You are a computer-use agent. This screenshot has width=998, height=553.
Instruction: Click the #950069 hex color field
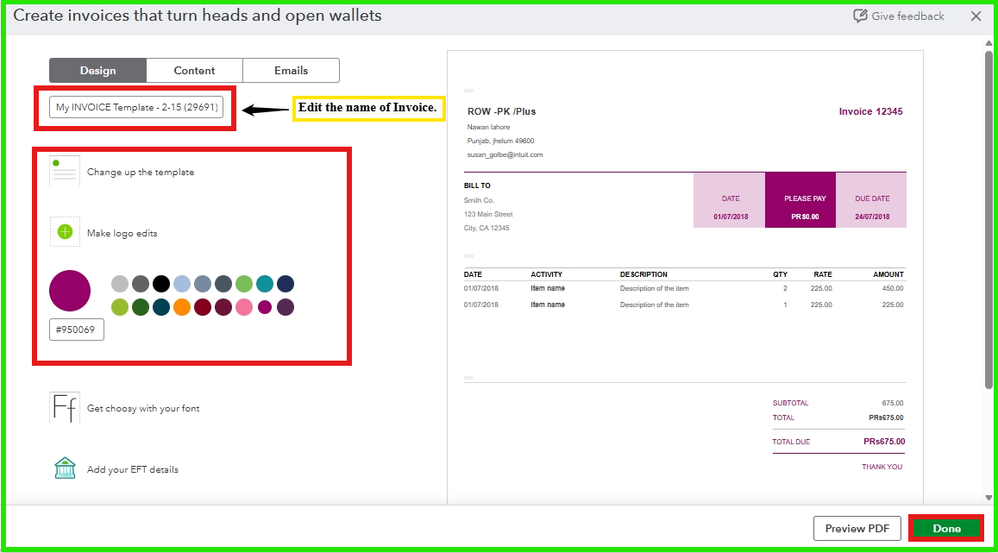76,330
